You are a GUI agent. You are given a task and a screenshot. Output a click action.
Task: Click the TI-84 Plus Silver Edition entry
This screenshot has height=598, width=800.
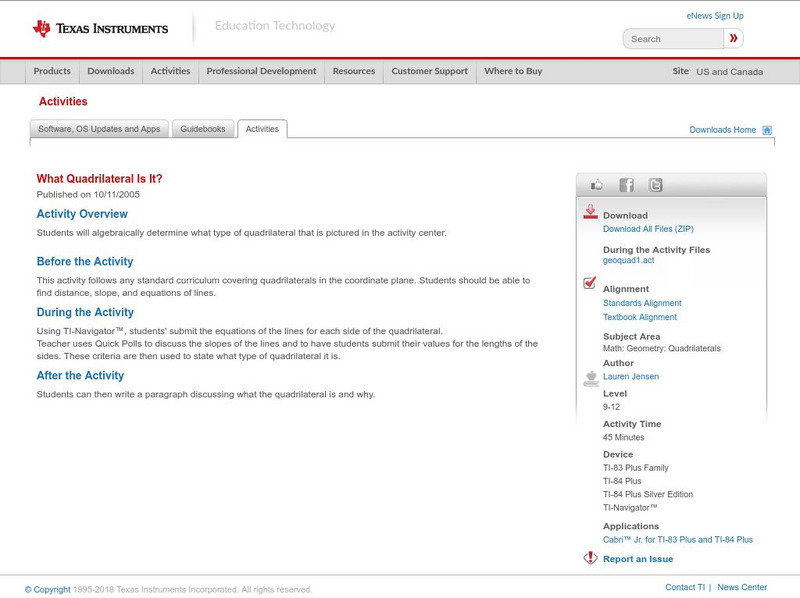pyautogui.click(x=648, y=494)
